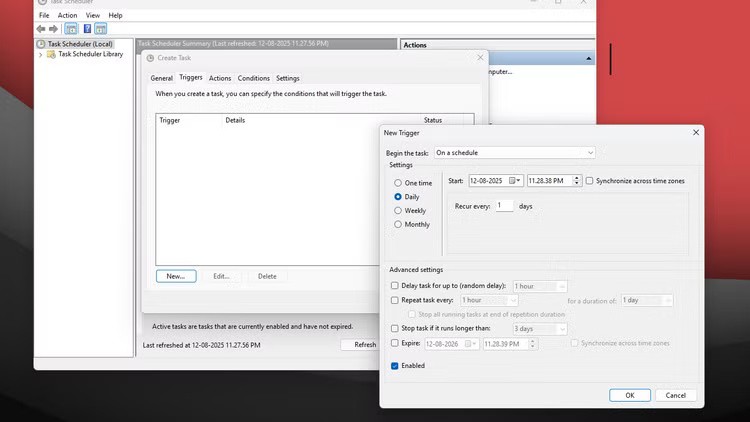This screenshot has width=750, height=422.
Task: Select the One time schedule option
Action: tap(398, 183)
